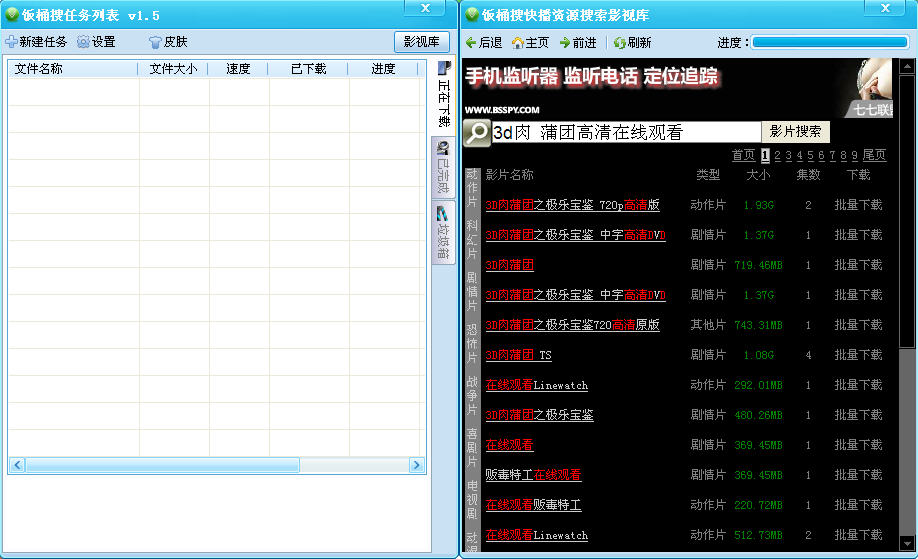
Task: Click 批量下载 for the 1.08G movie
Action: pyautogui.click(x=858, y=355)
